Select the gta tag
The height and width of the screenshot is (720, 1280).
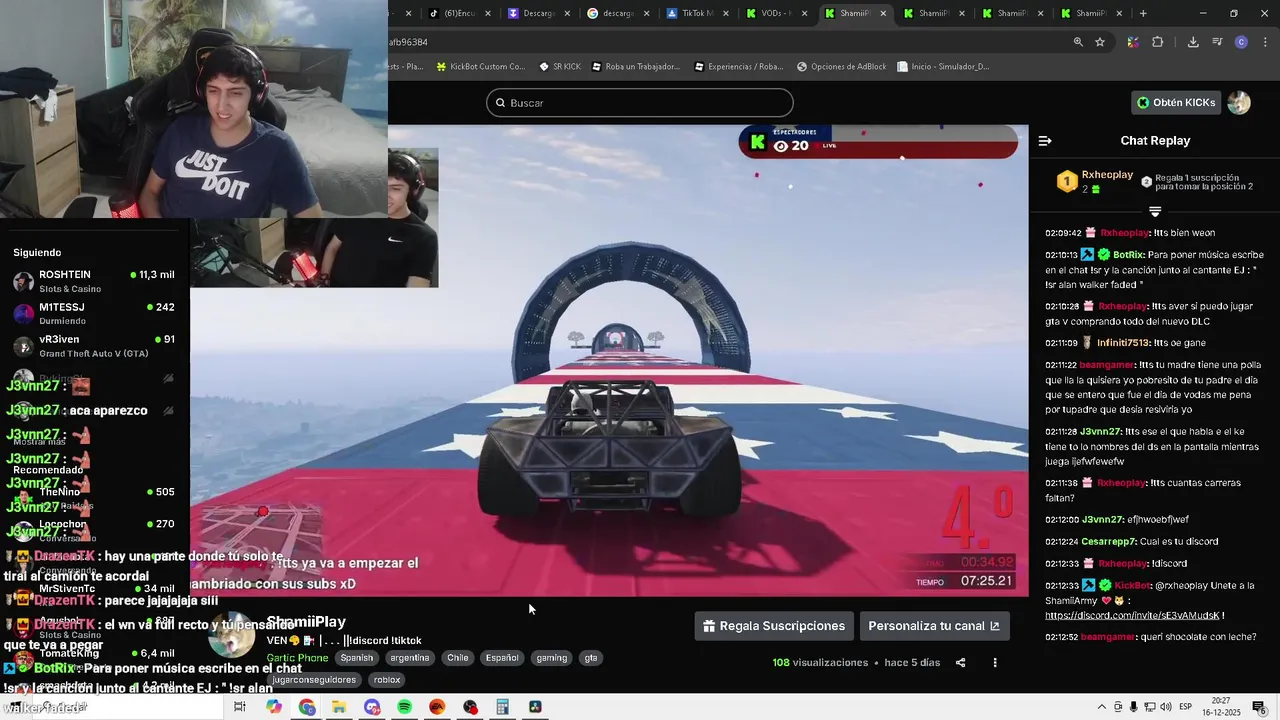[x=591, y=658]
